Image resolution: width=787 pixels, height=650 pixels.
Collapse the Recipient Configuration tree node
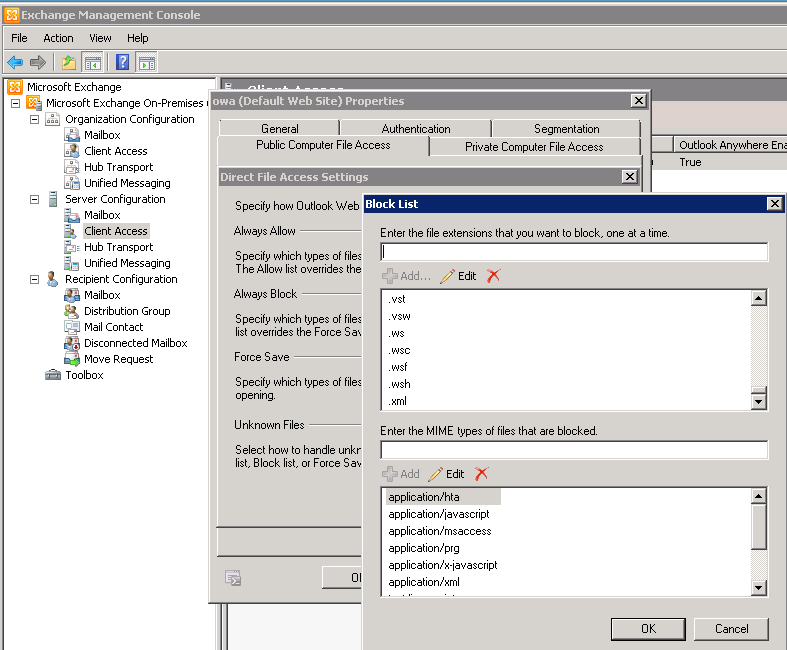(x=34, y=279)
